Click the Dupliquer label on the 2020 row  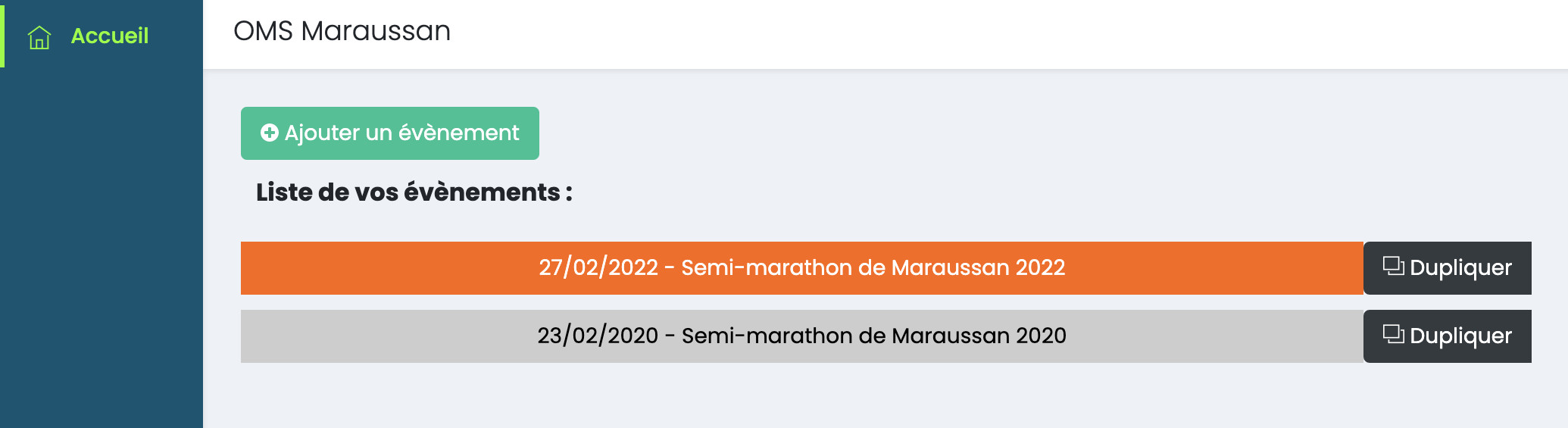click(1460, 336)
